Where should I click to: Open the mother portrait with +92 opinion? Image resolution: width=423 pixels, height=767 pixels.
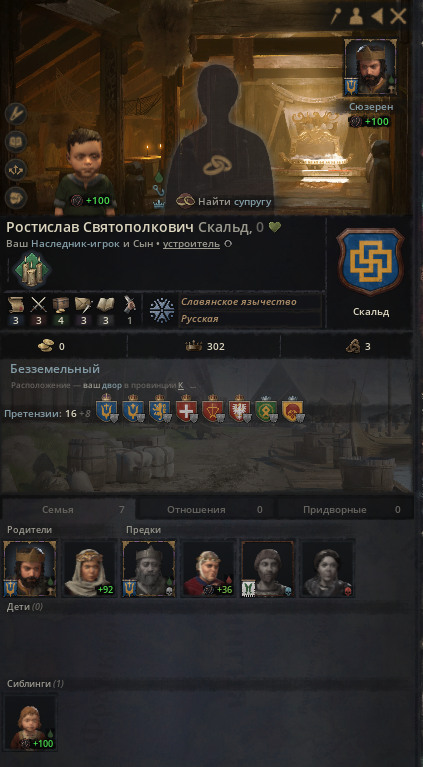click(89, 569)
